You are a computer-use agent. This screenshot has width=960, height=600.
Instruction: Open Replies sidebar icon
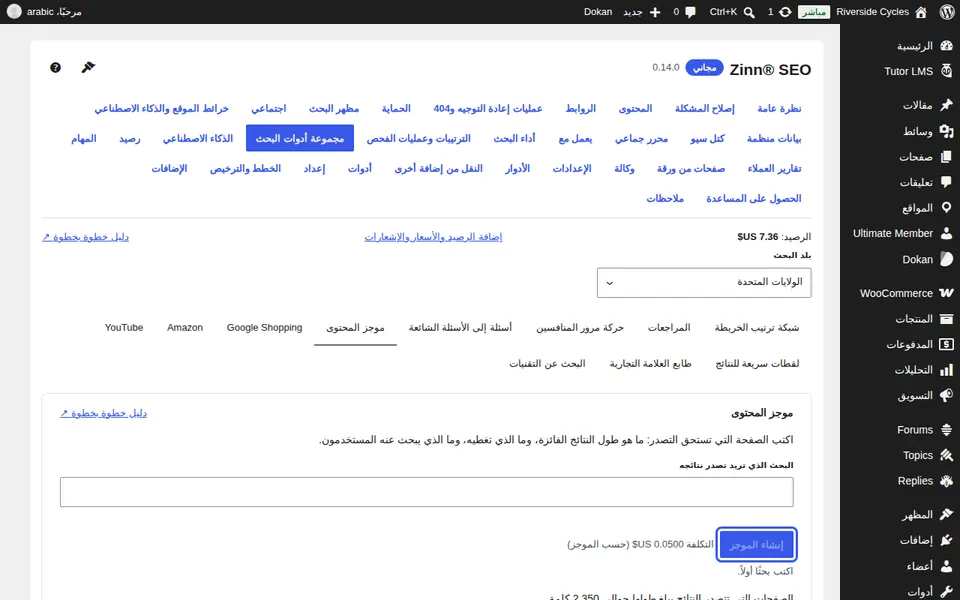(x=946, y=481)
